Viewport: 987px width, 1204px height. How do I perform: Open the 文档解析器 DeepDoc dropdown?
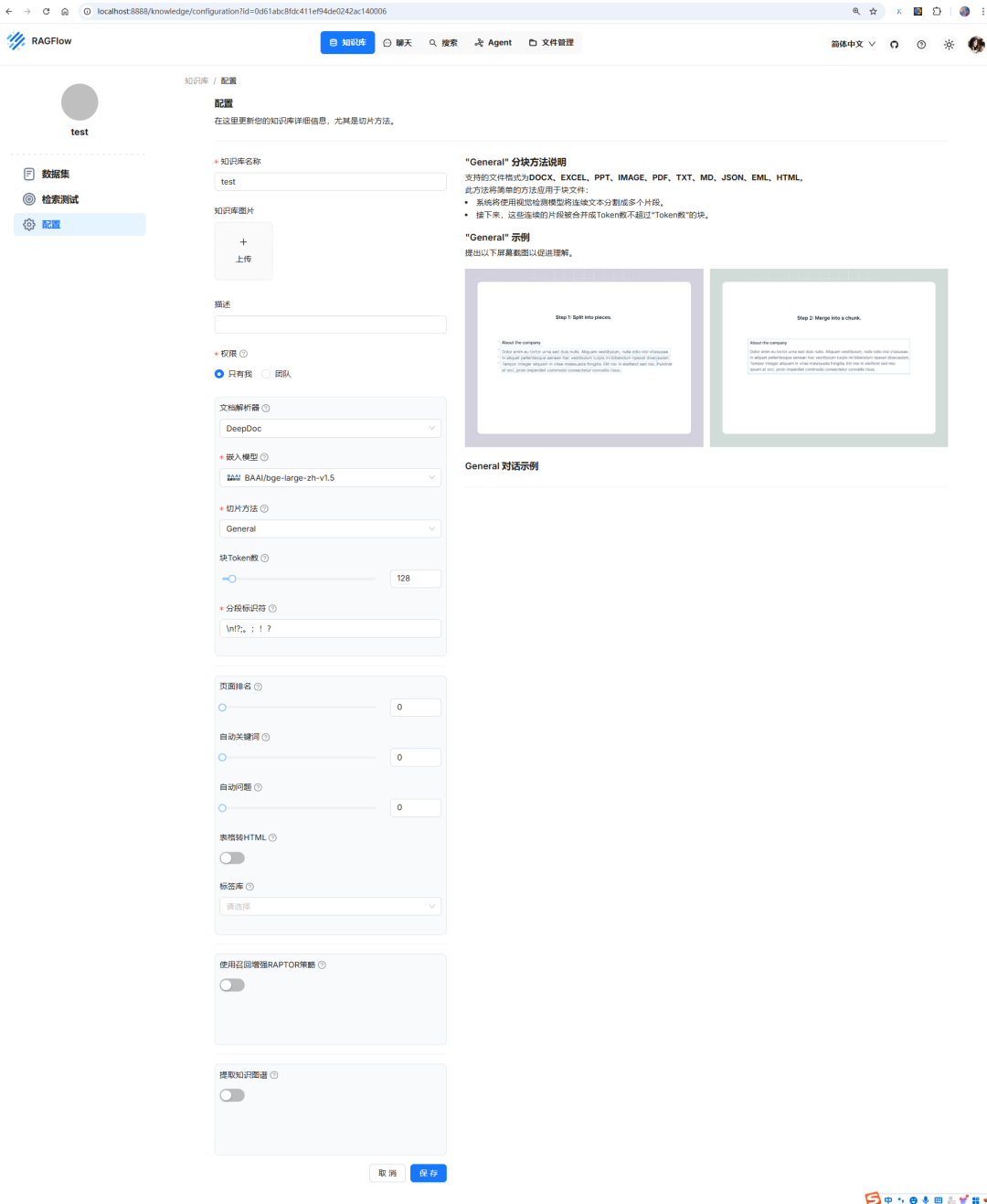(330, 429)
